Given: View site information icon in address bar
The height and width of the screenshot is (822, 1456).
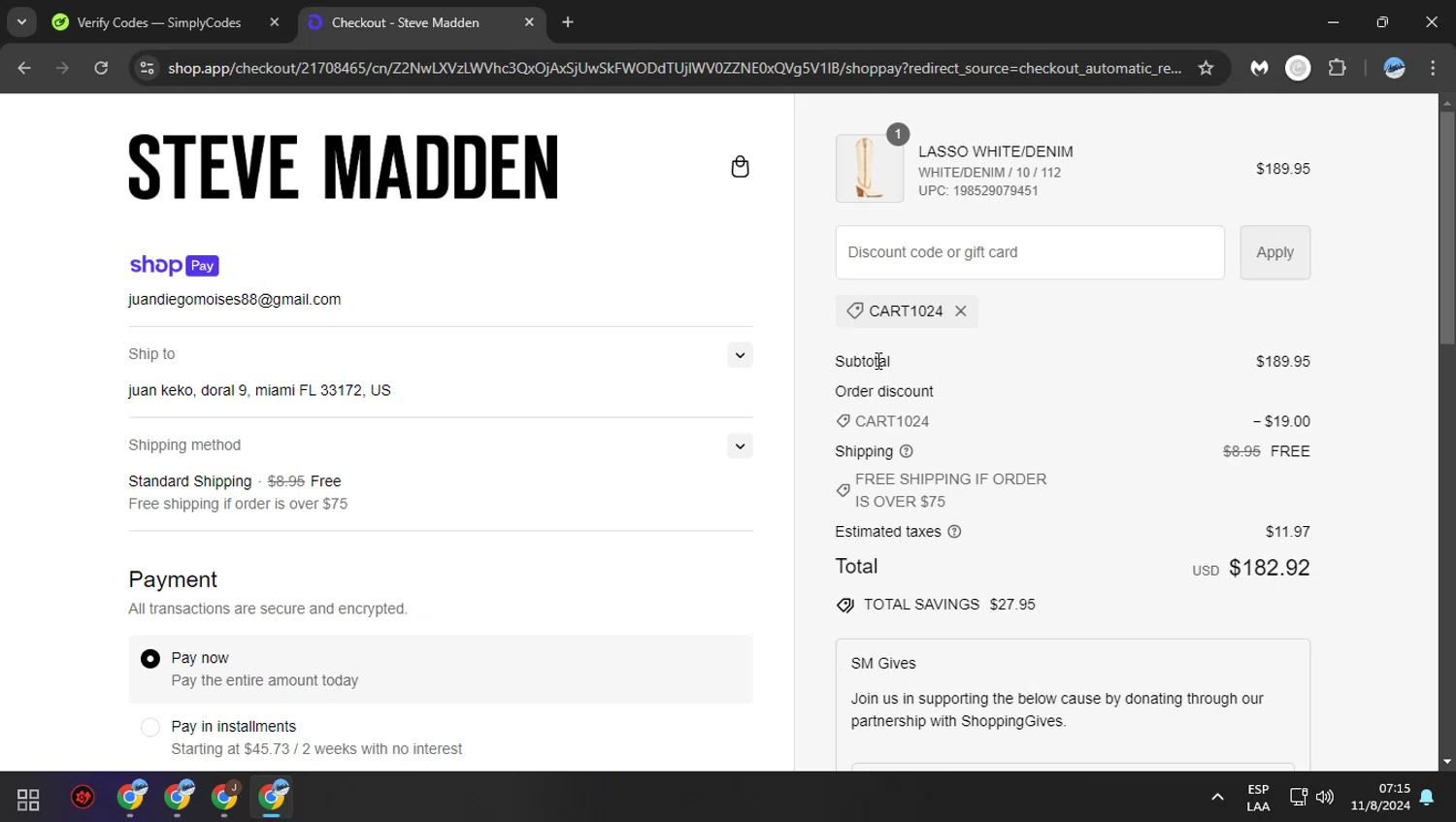Looking at the screenshot, I should (x=147, y=68).
